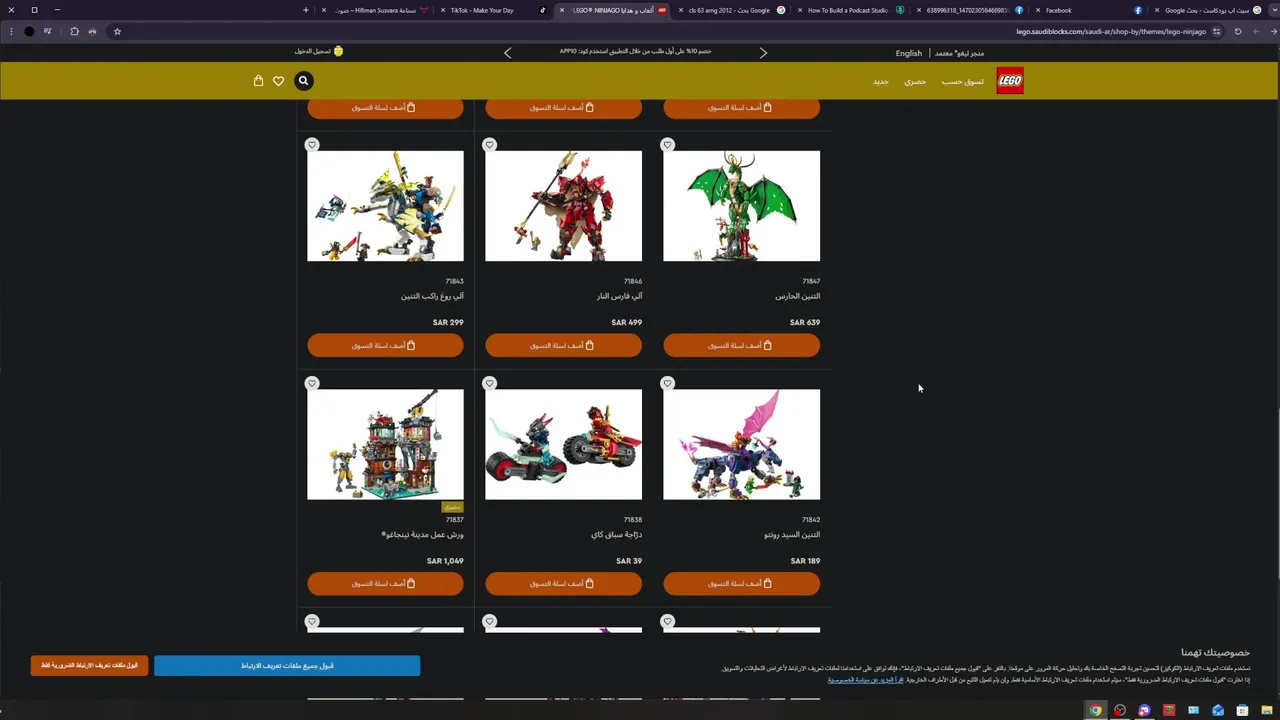Image resolution: width=1280 pixels, height=720 pixels.
Task: Add set 71847 (SAR 639) to cart
Action: tap(741, 345)
